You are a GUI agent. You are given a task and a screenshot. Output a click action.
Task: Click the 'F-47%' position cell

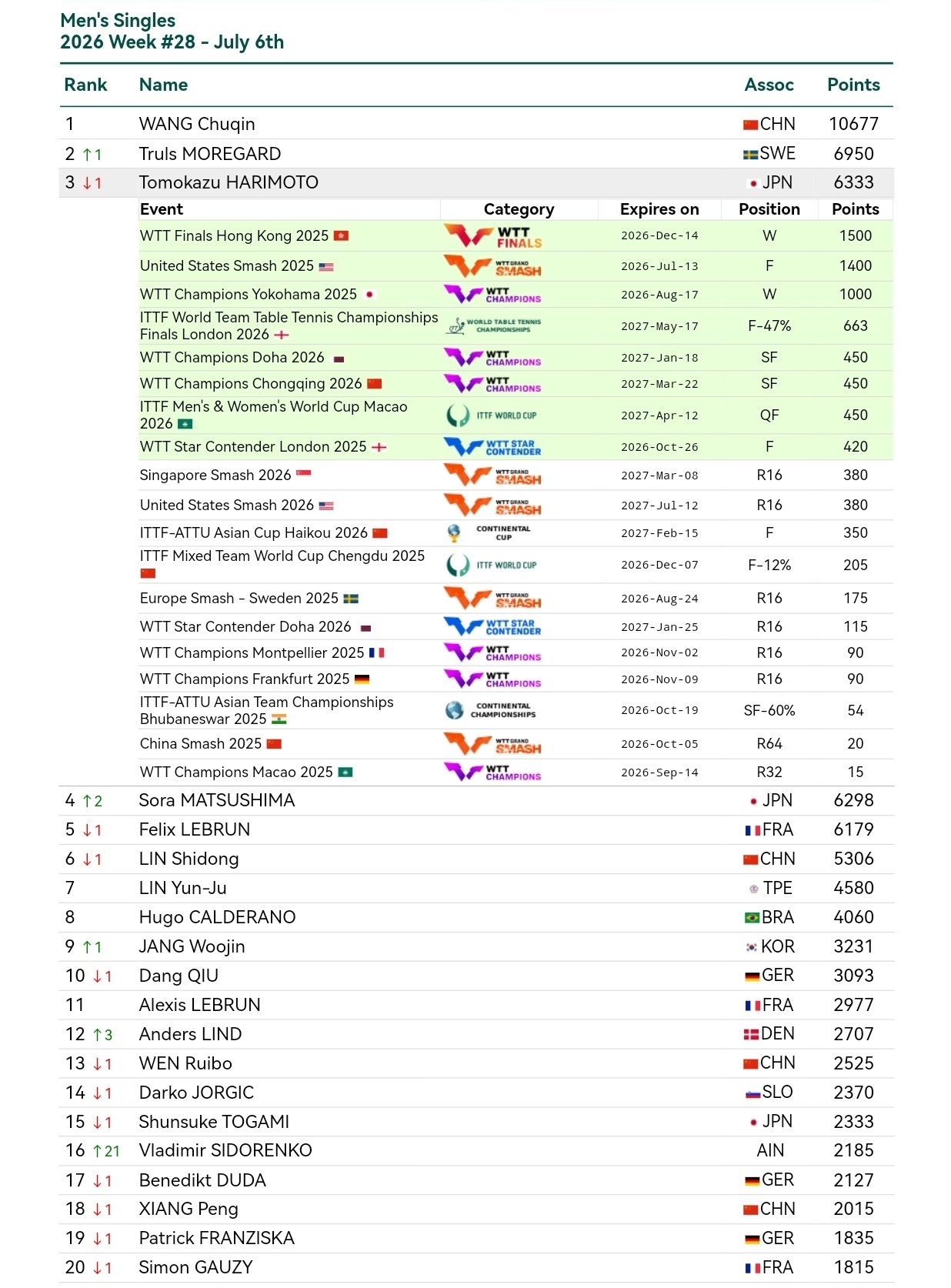pos(769,326)
